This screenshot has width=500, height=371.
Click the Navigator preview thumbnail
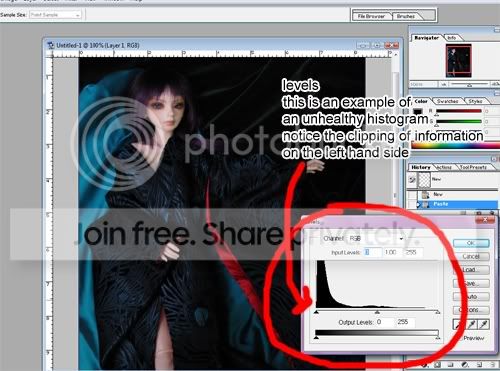pyautogui.click(x=459, y=60)
